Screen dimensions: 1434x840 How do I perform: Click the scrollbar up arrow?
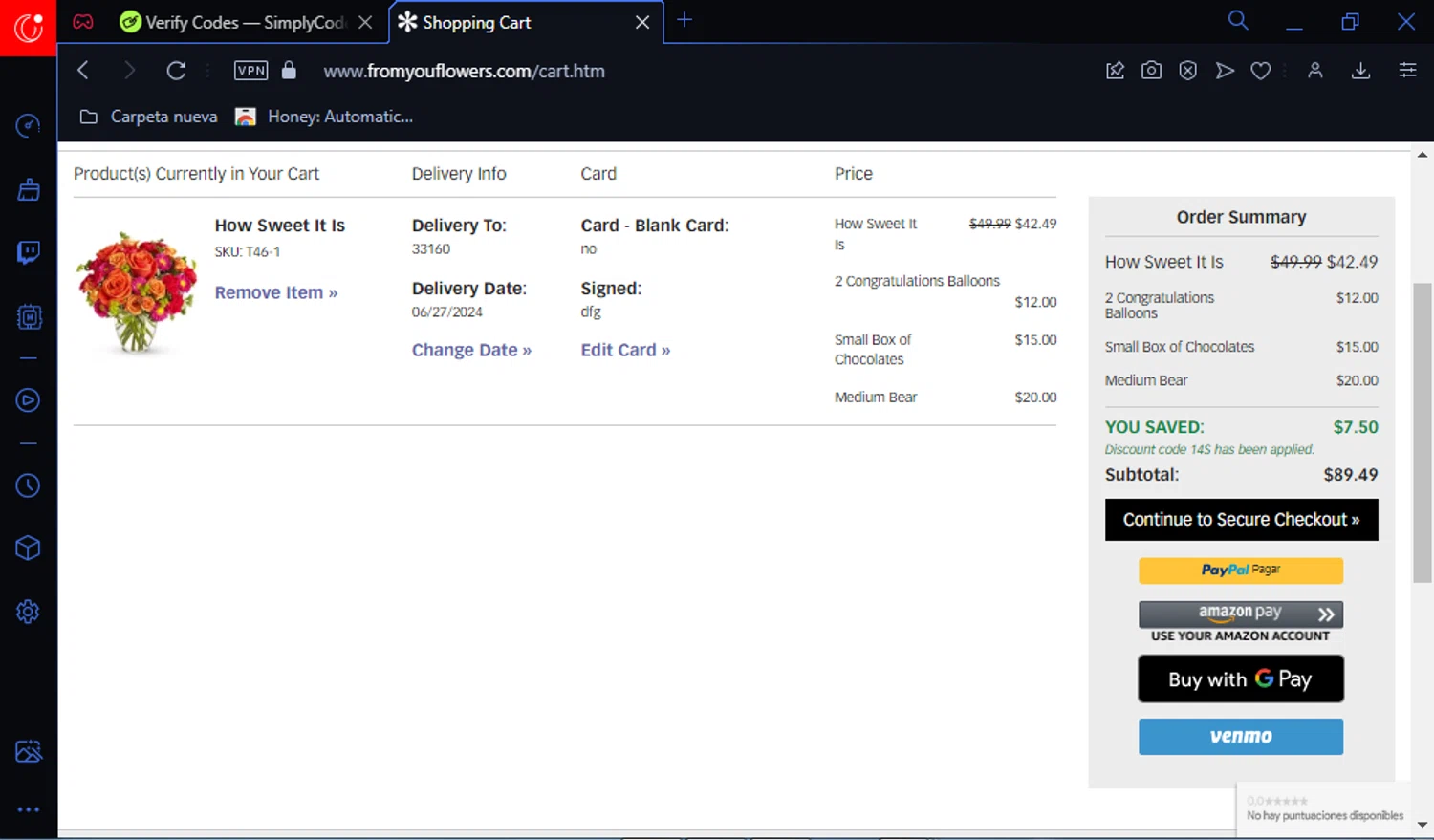coord(1423,154)
